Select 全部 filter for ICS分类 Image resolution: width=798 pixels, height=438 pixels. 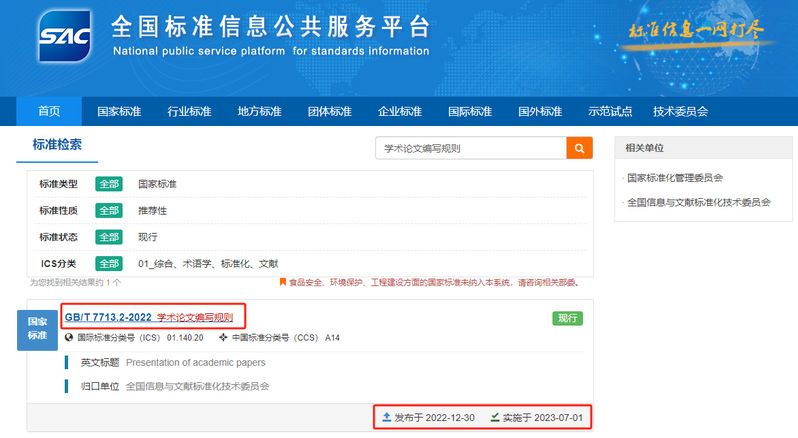109,263
